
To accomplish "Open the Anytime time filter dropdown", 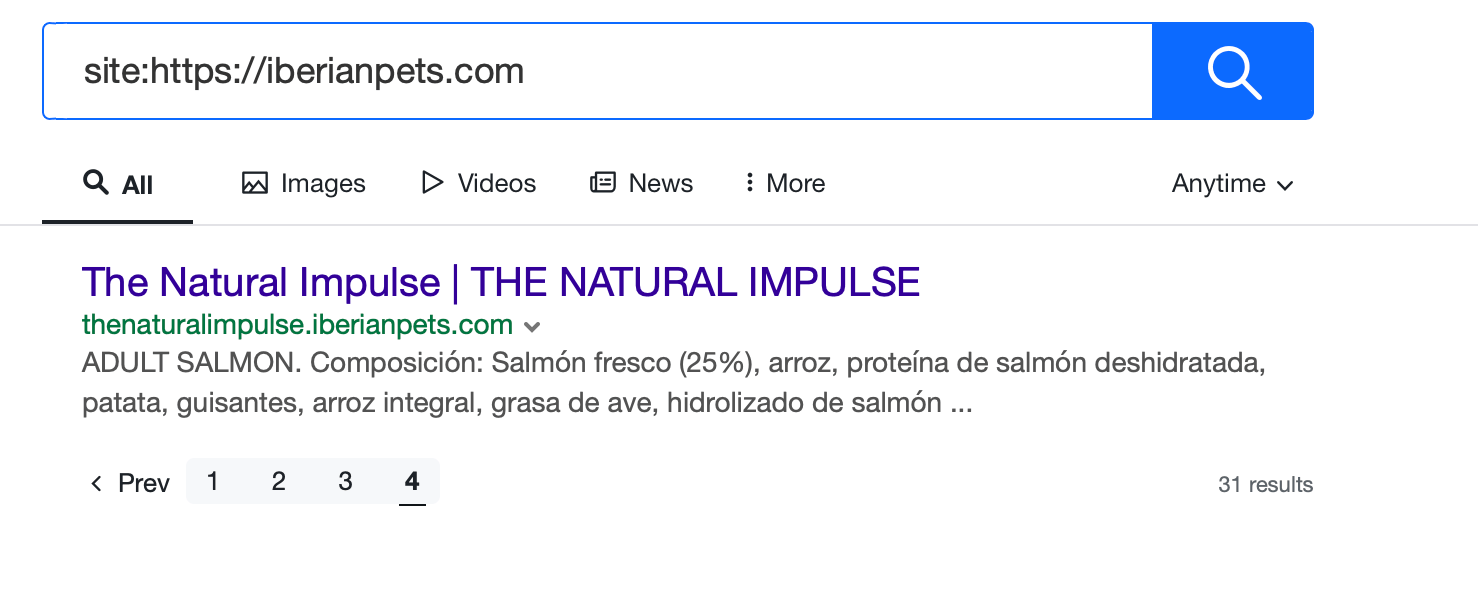I will pyautogui.click(x=1233, y=184).
